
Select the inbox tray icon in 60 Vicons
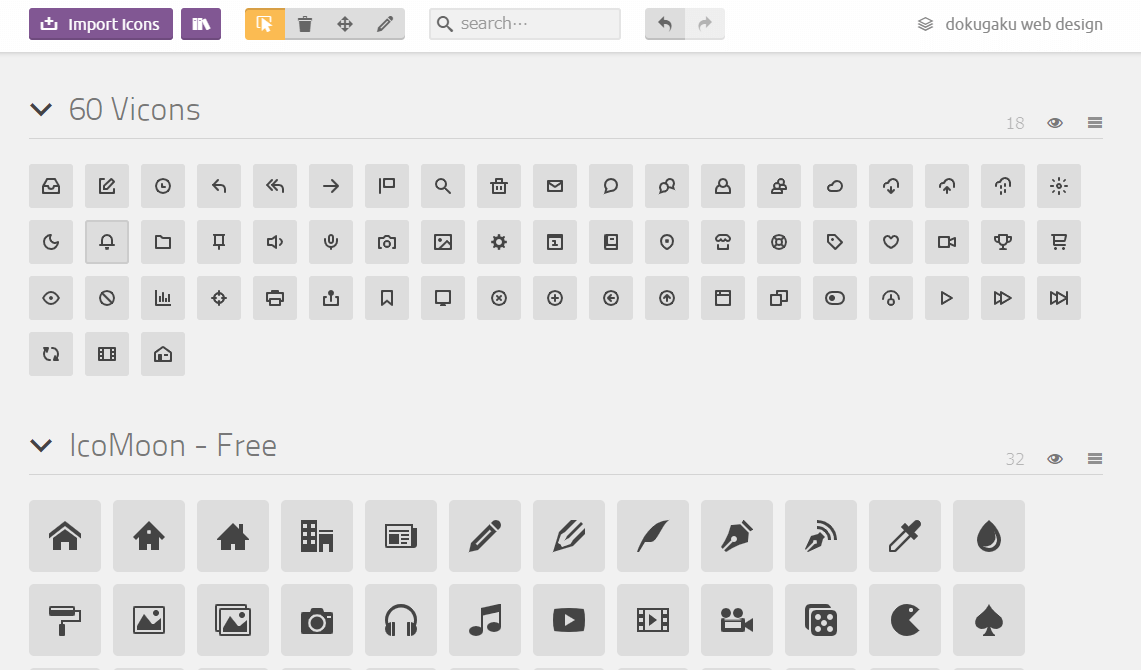[51, 186]
